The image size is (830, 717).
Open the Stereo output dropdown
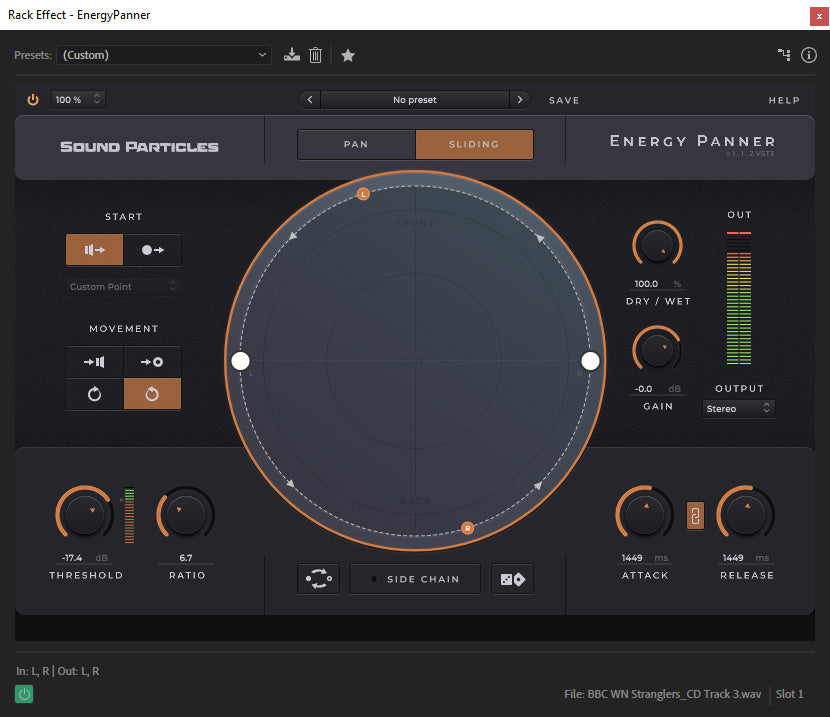(x=738, y=409)
